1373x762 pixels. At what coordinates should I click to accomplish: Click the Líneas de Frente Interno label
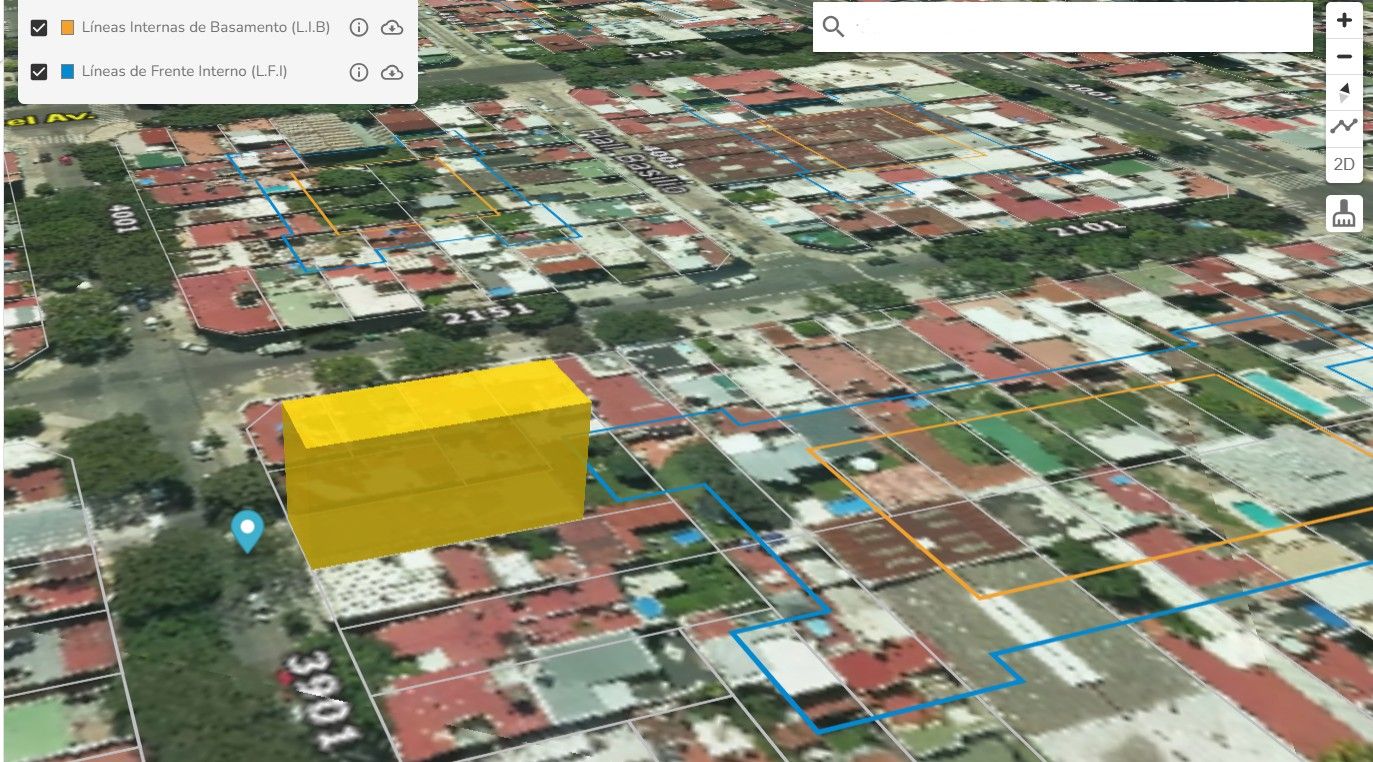point(184,72)
